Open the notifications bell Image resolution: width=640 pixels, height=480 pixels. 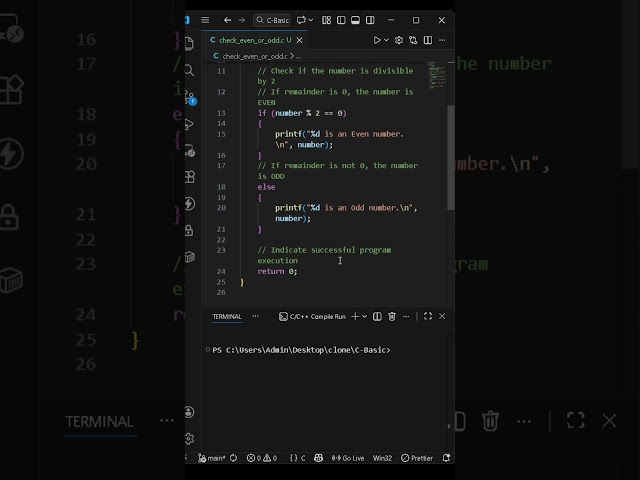click(x=446, y=458)
